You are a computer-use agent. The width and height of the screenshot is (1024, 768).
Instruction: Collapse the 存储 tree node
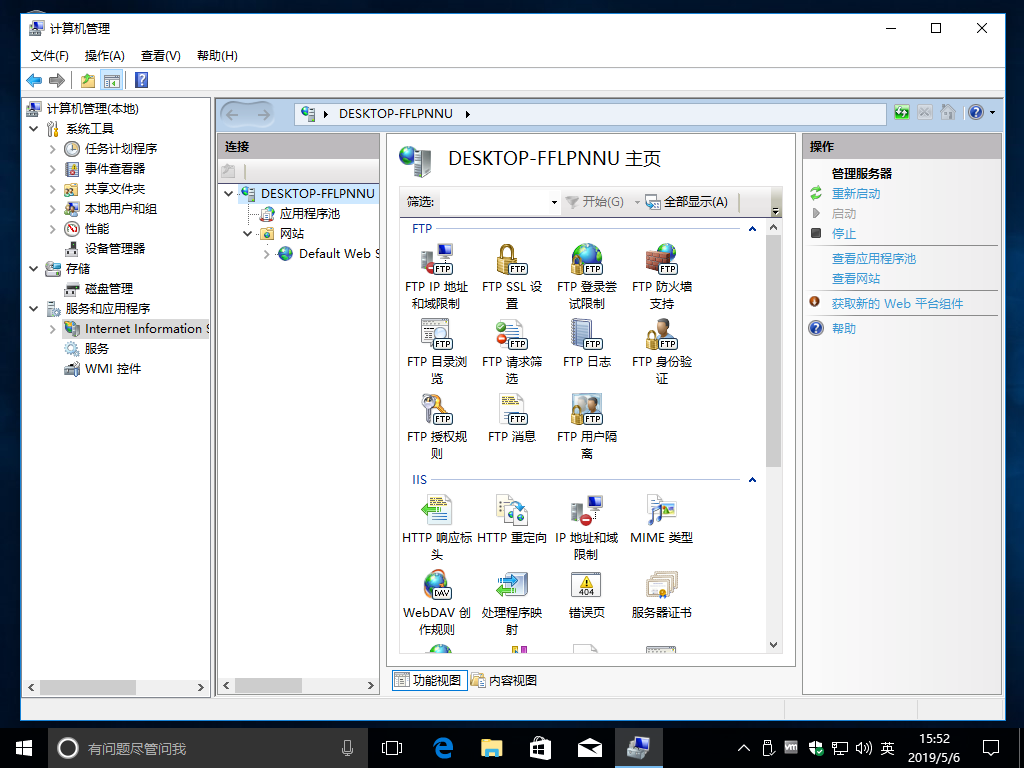click(x=34, y=268)
